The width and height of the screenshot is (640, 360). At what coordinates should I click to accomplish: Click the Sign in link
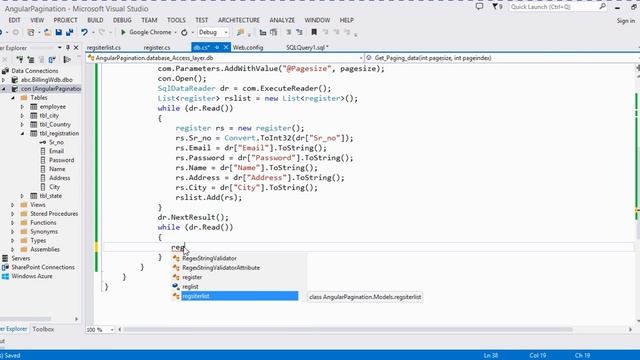click(x=626, y=20)
